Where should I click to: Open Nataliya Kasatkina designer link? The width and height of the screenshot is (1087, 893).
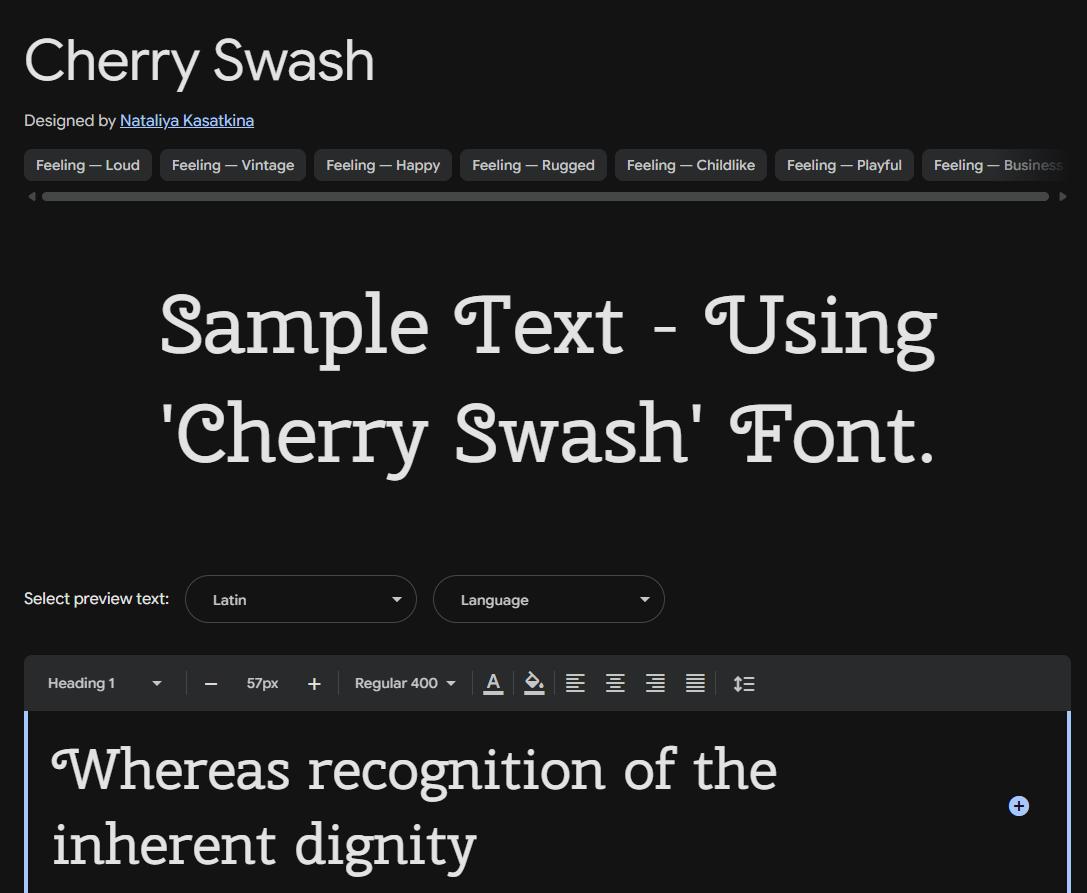coord(186,121)
